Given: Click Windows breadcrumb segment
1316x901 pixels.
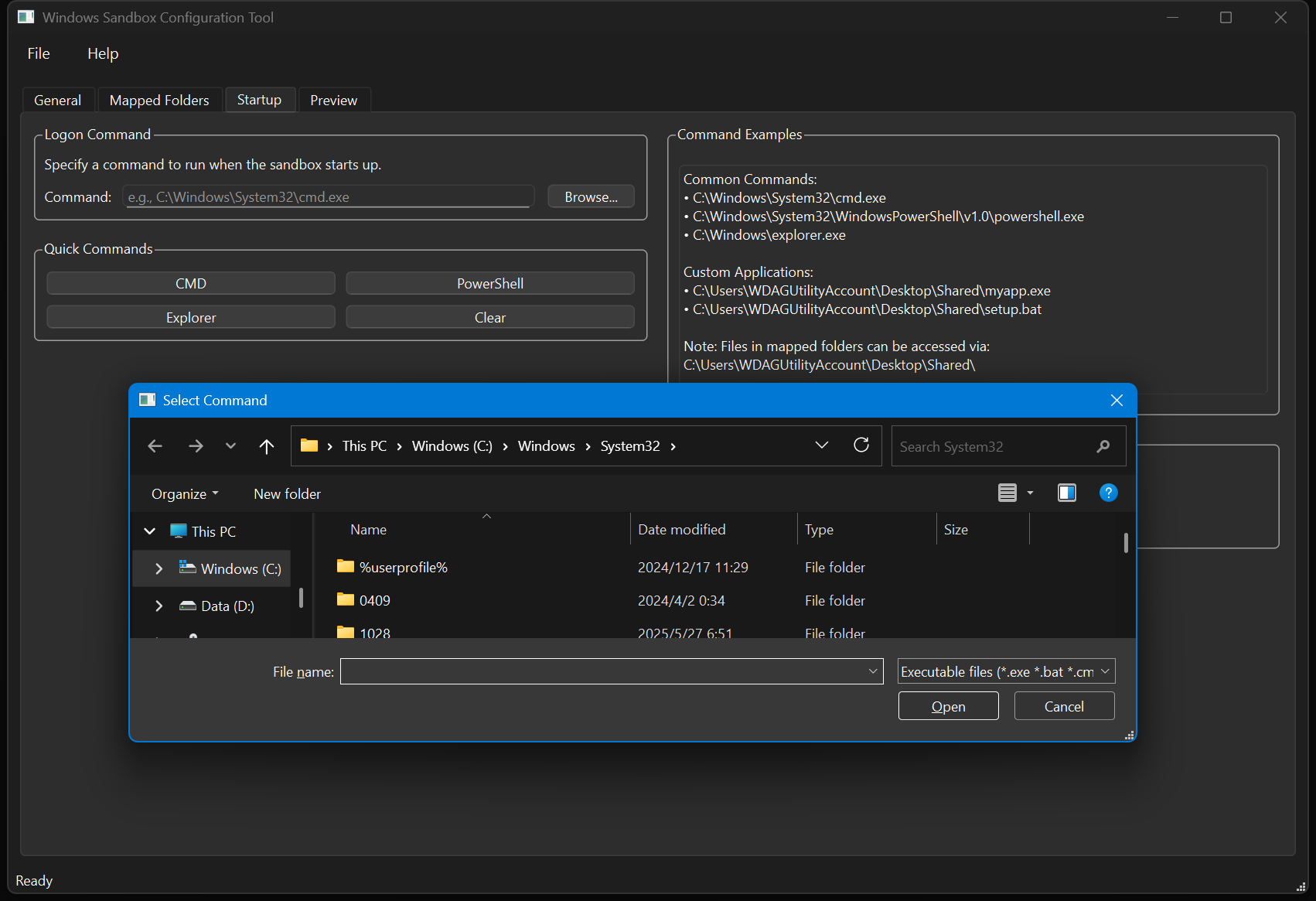Looking at the screenshot, I should pos(546,446).
